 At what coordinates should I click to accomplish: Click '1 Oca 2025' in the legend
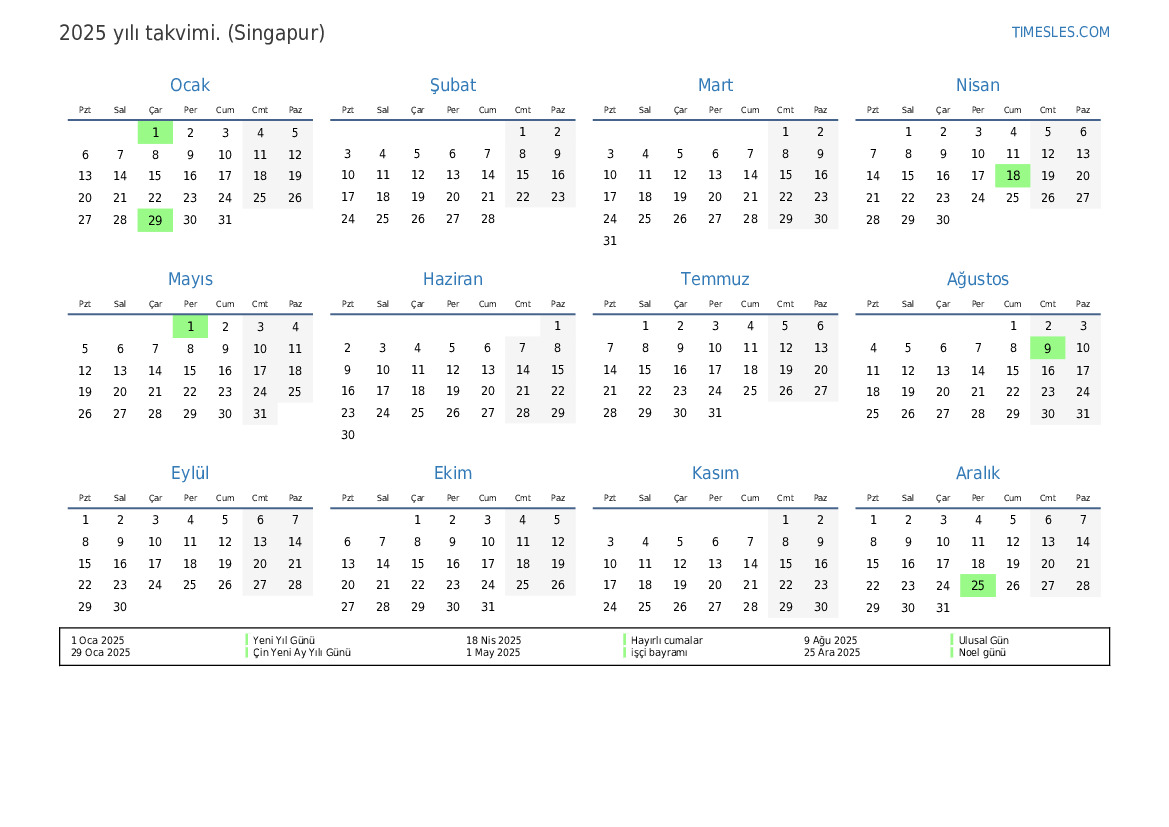pyautogui.click(x=98, y=641)
